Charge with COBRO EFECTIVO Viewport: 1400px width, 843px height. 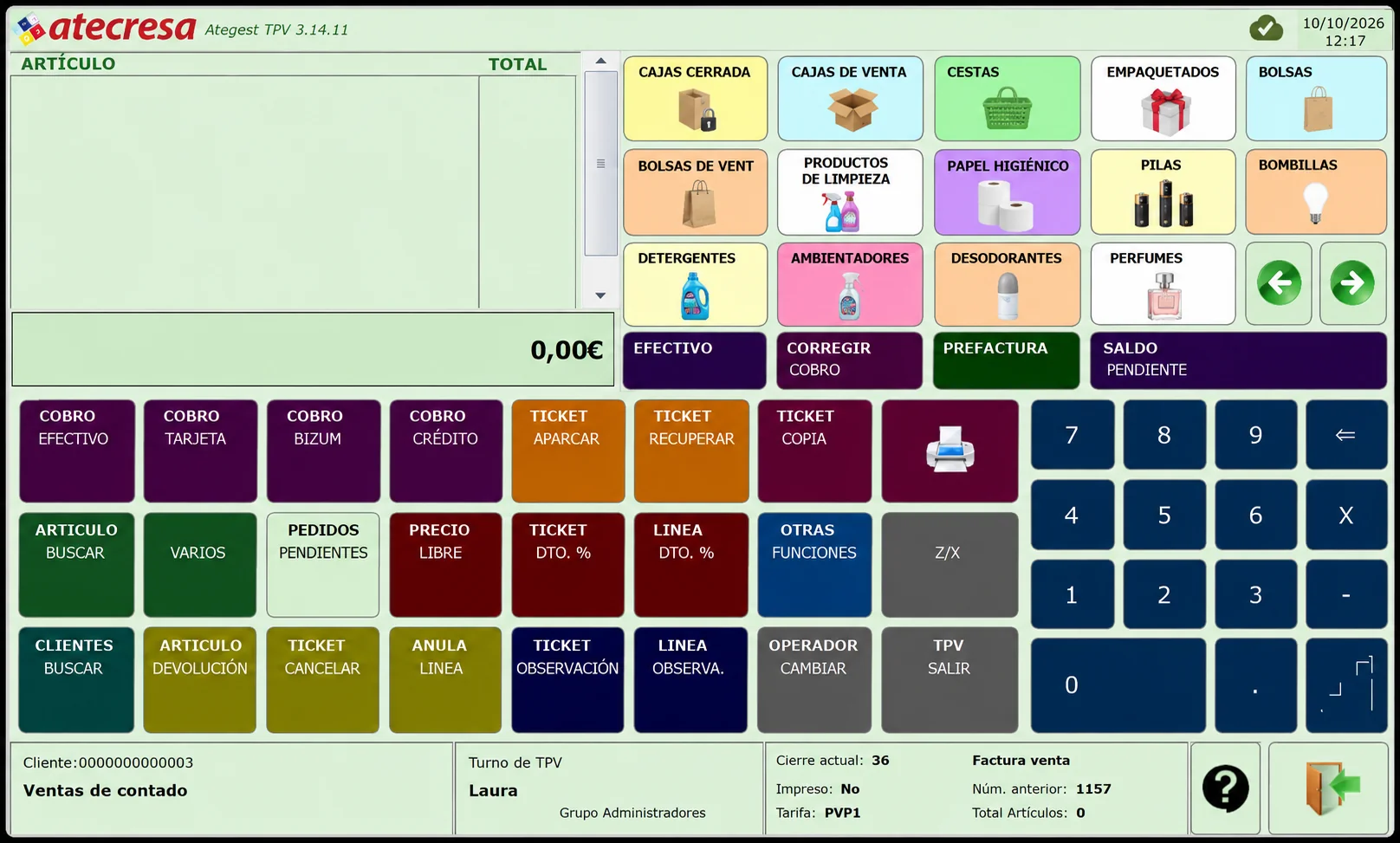pos(77,451)
